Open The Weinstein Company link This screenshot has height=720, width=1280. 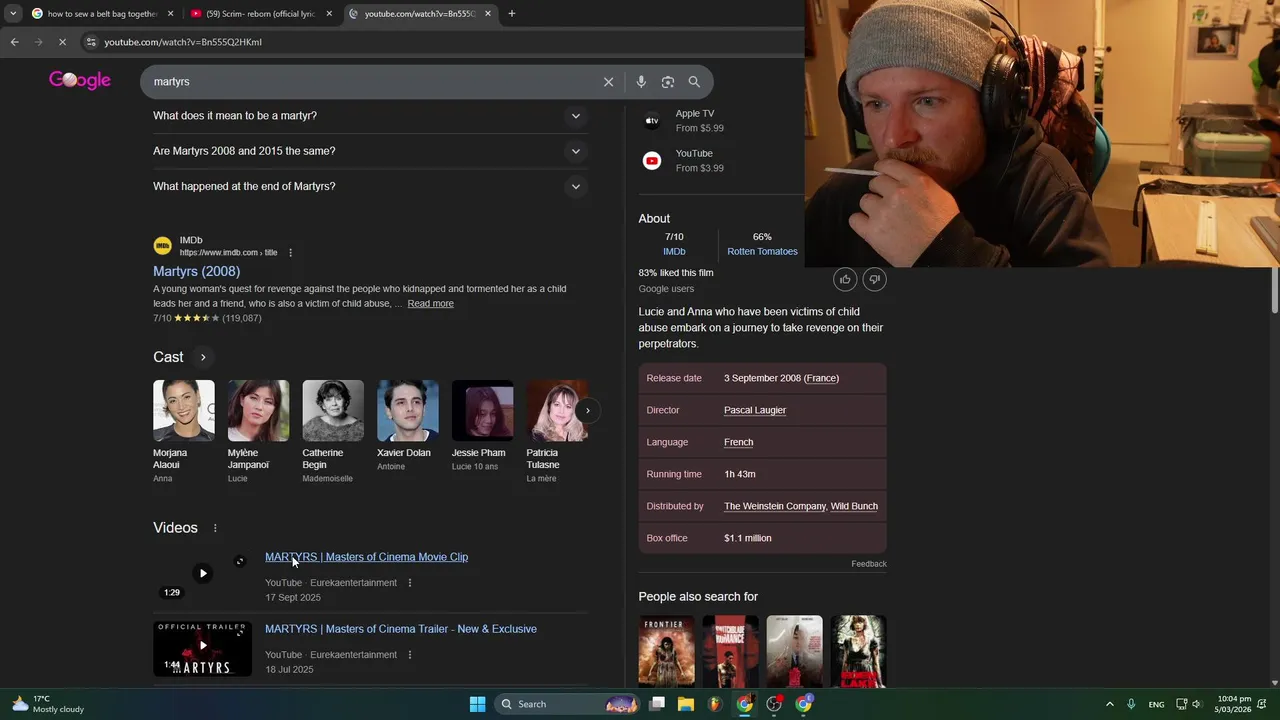click(x=775, y=506)
